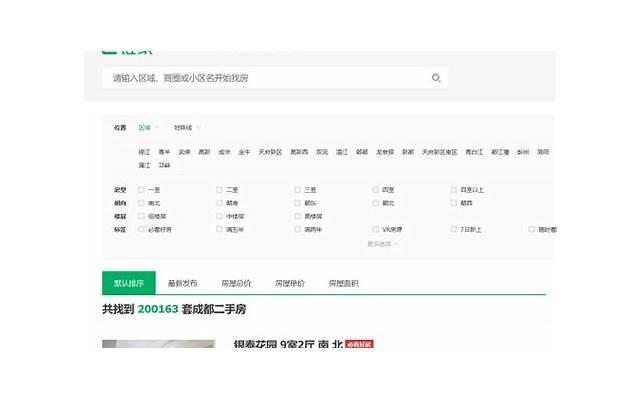Enable the 朝西 west-facing checkbox

tap(453, 203)
